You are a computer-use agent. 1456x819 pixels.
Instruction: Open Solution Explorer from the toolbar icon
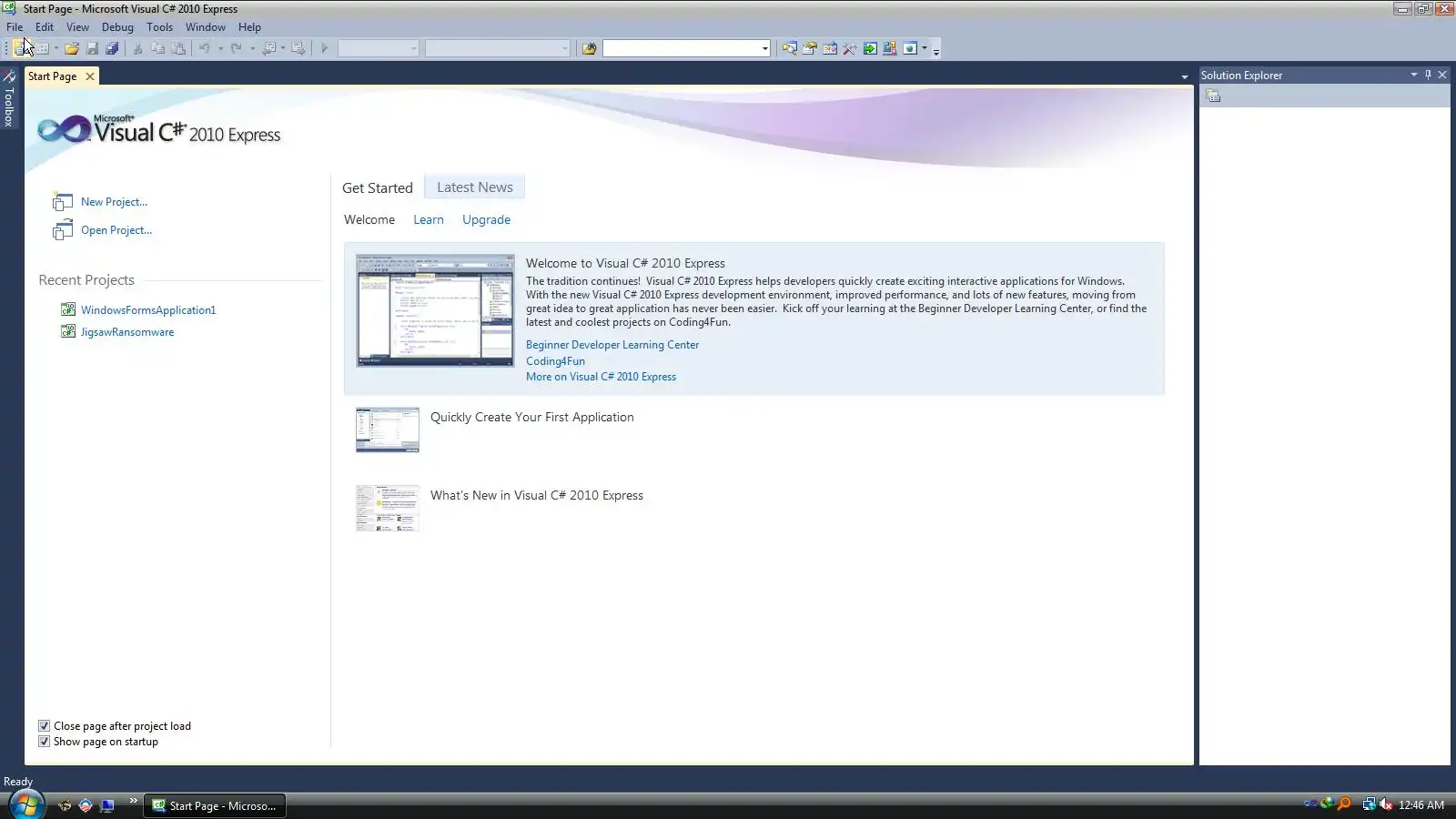[x=789, y=48]
